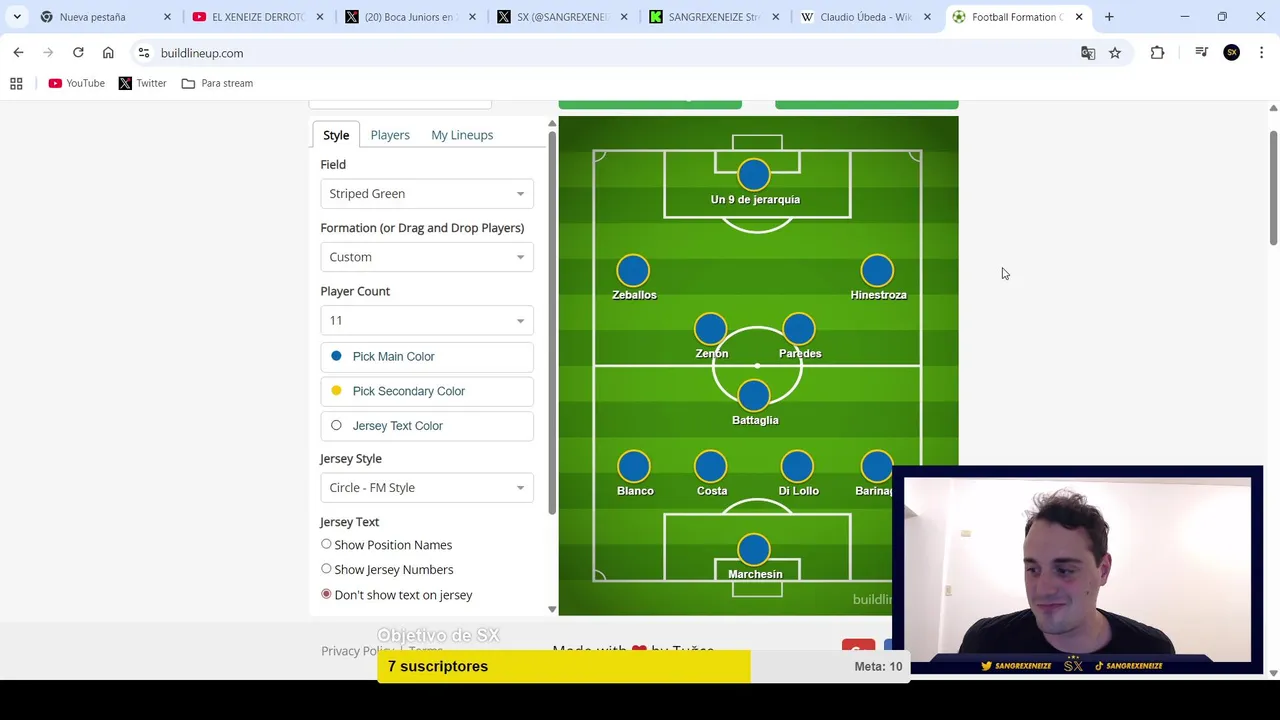Reload the page with the refresh icon

78,53
